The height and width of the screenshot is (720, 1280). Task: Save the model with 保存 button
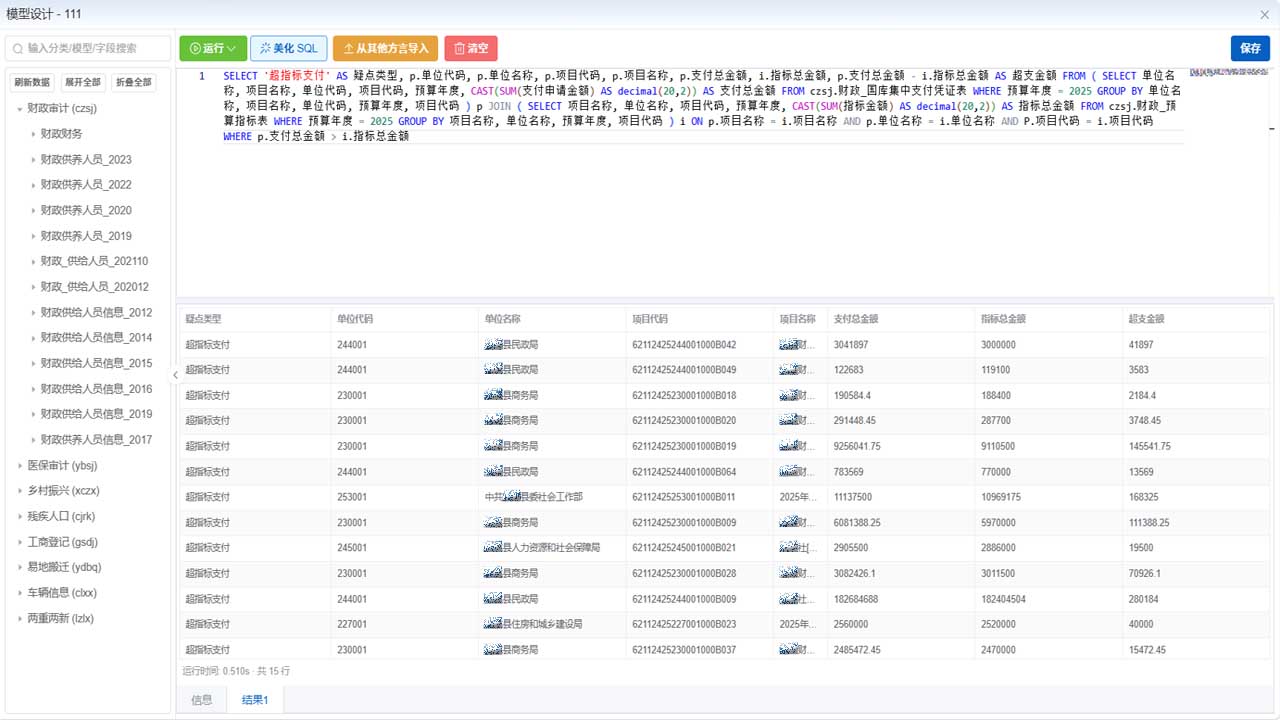[1250, 48]
